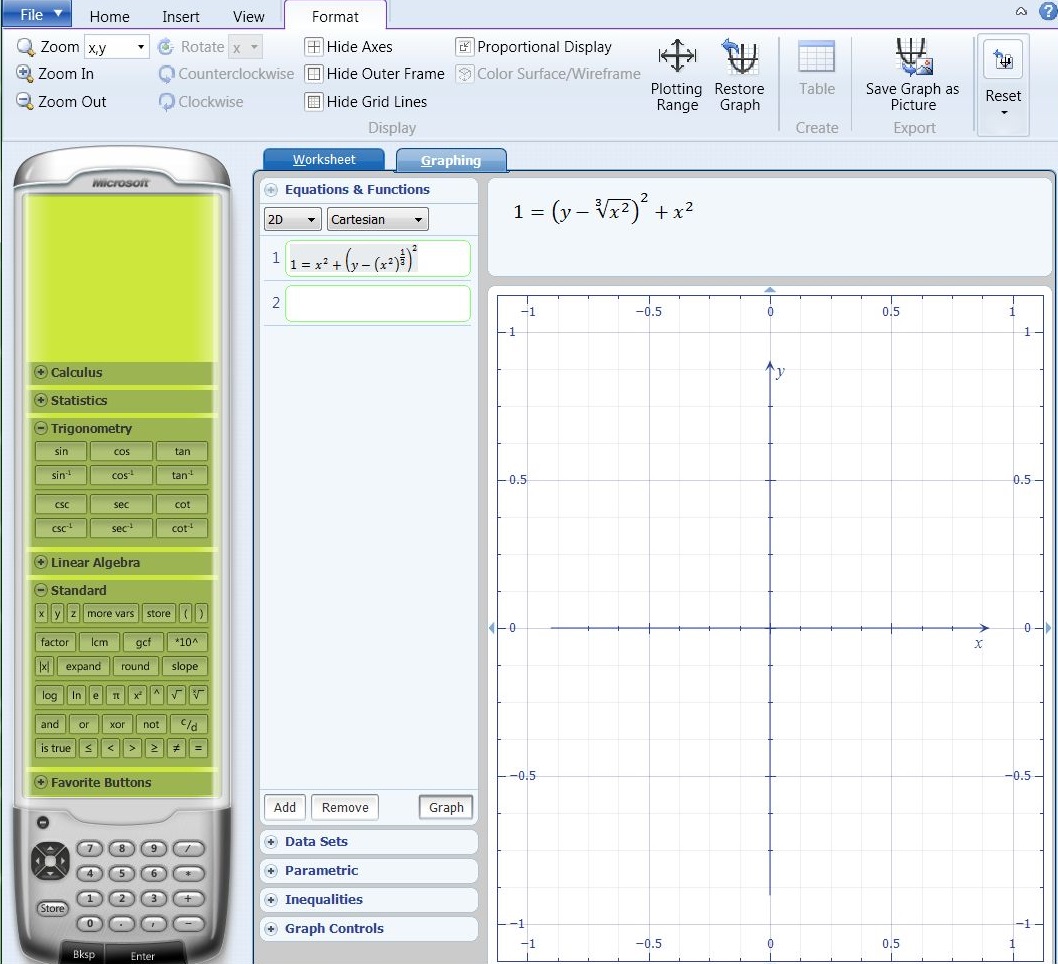Viewport: 1058px width, 964px height.
Task: Switch to the Worksheet tab
Action: (323, 159)
